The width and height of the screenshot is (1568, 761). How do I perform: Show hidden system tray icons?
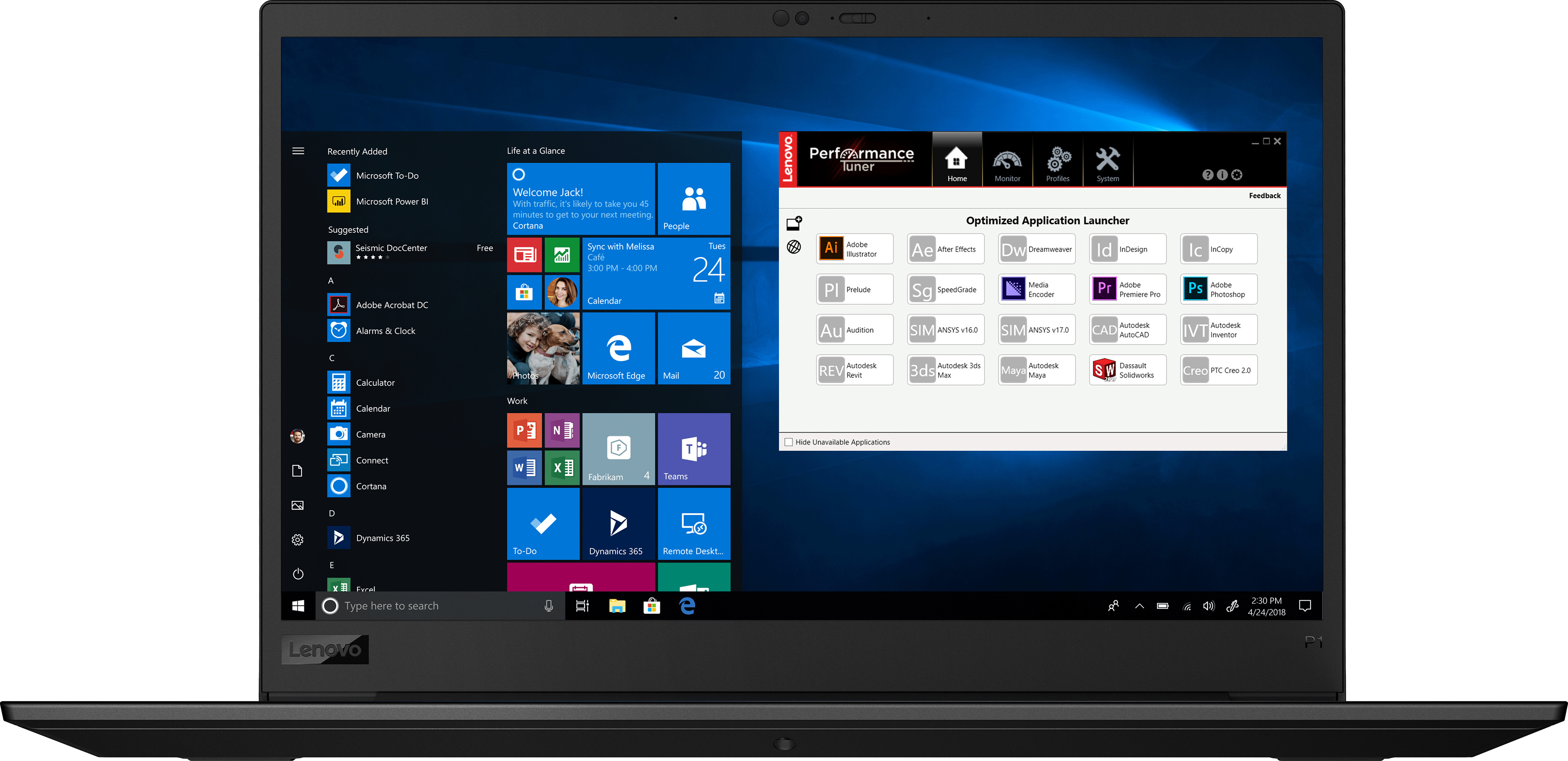[x=1139, y=606]
